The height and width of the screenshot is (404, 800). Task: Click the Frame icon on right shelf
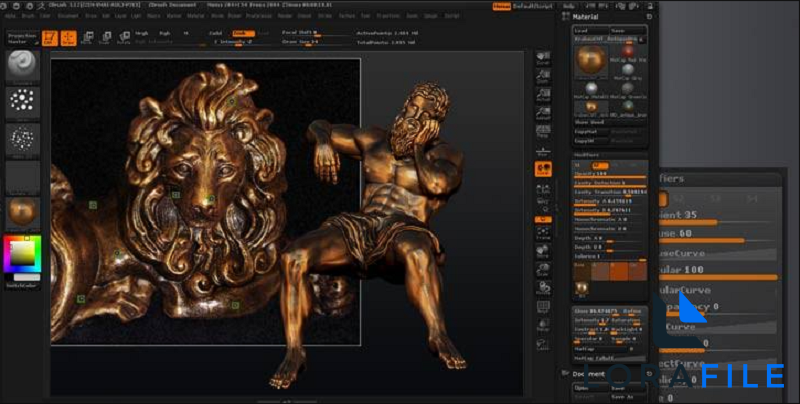pyautogui.click(x=543, y=233)
